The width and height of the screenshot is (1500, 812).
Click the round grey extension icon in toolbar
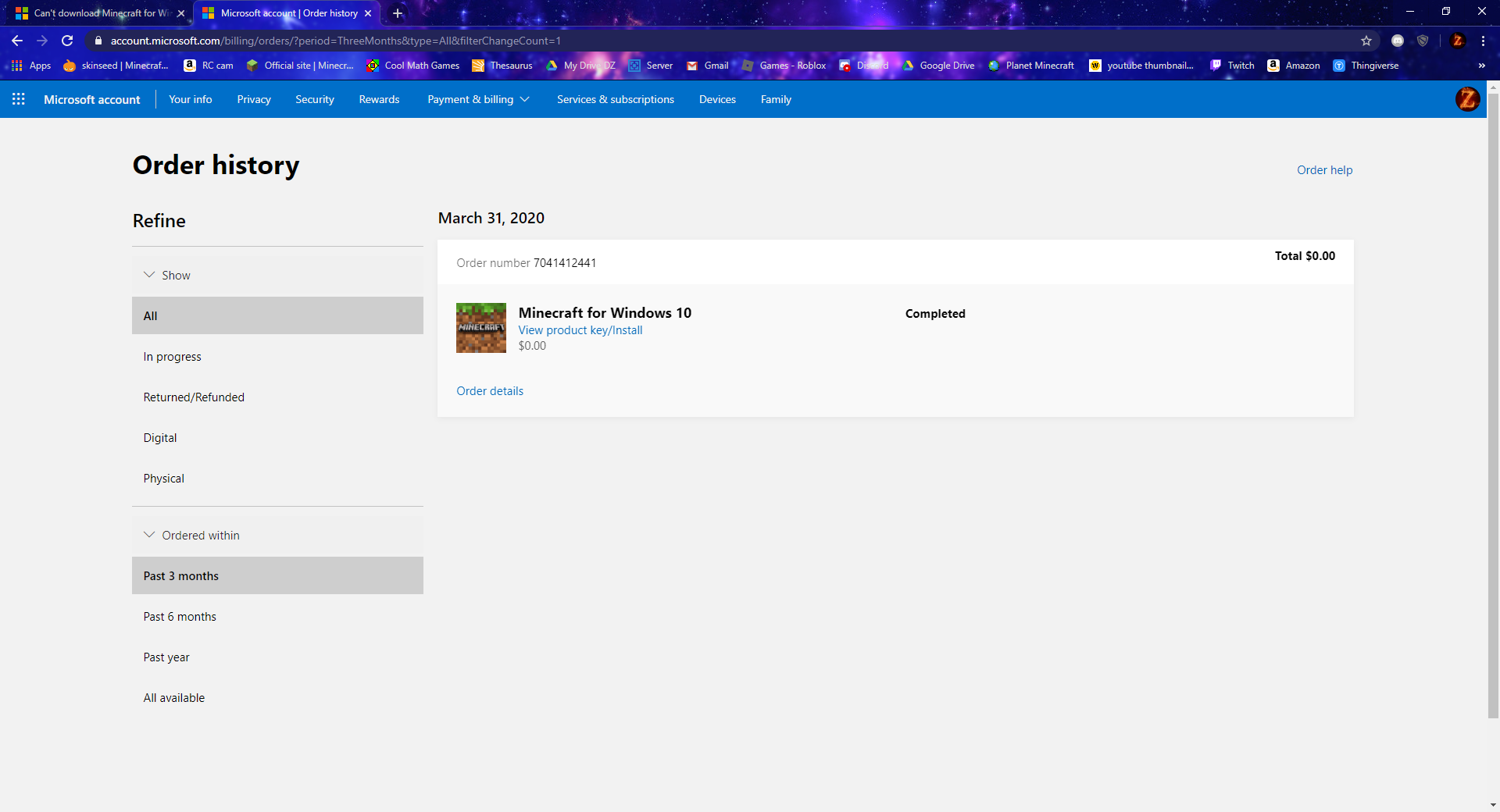point(1398,41)
